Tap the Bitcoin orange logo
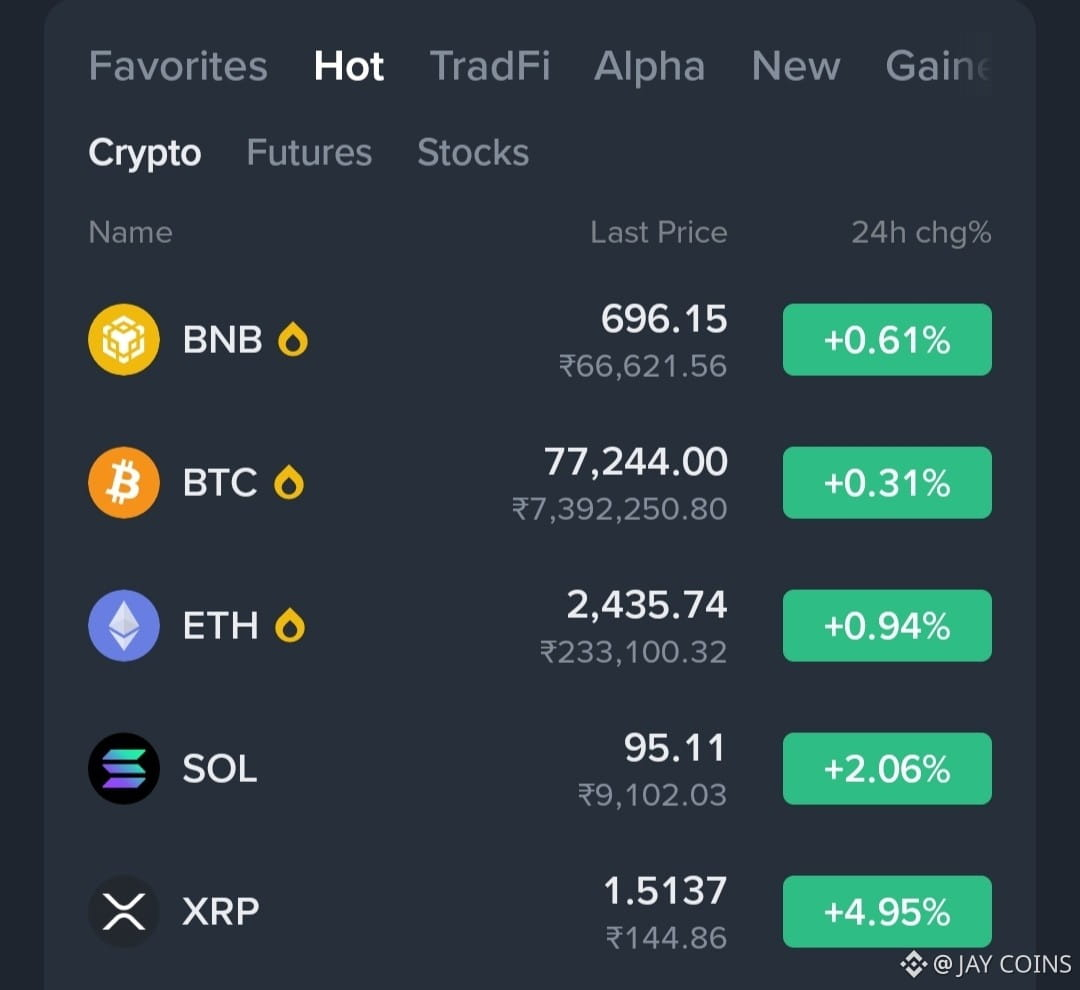The height and width of the screenshot is (990, 1080). point(124,482)
